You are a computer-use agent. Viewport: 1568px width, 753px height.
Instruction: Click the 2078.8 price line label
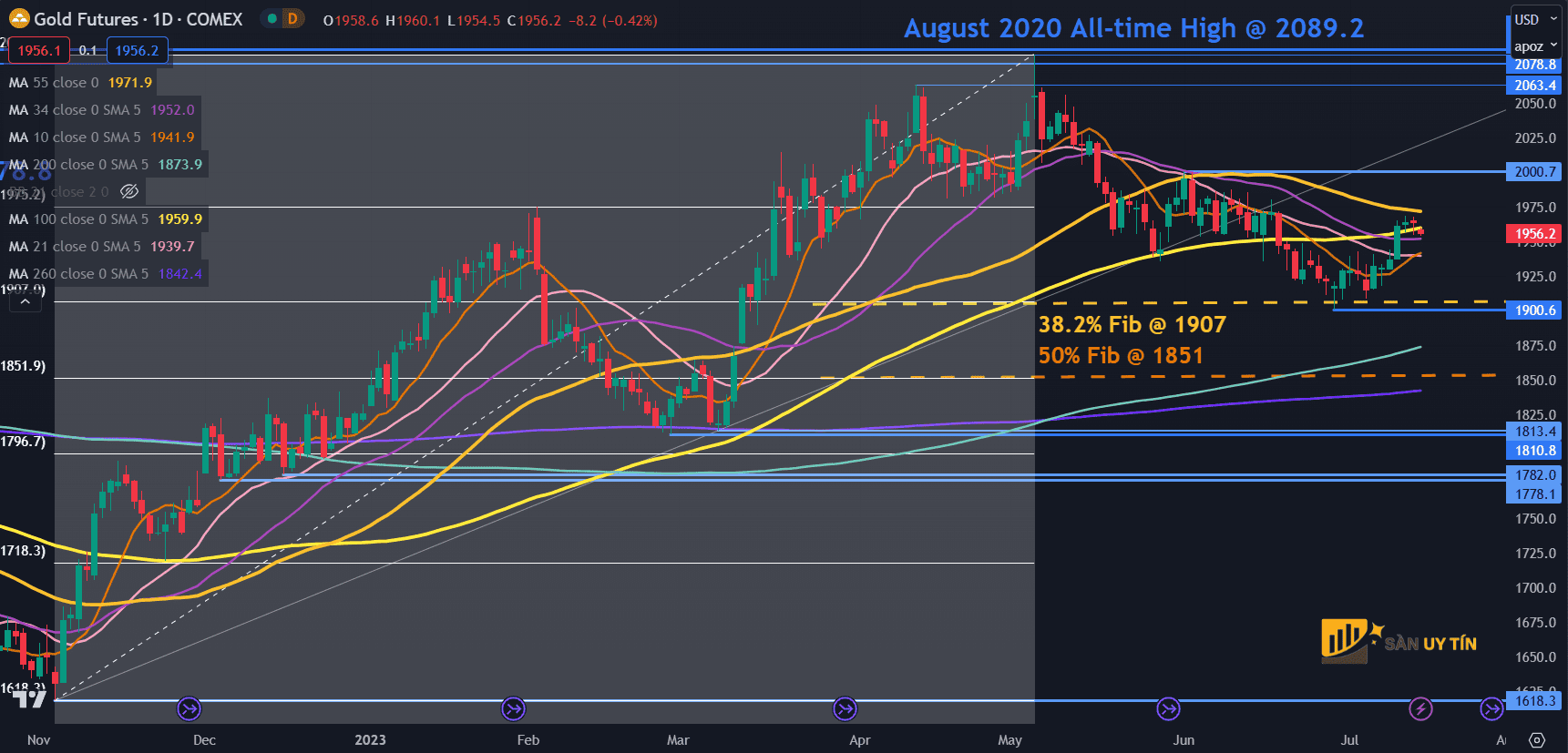[x=1535, y=65]
